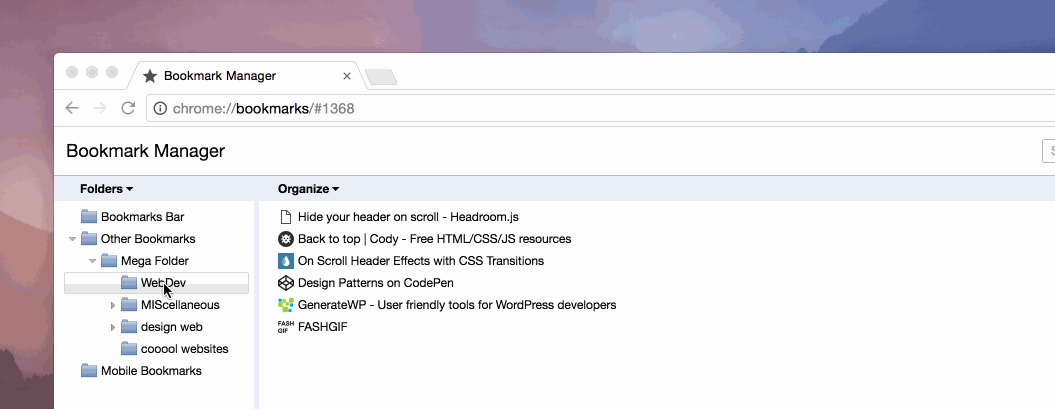This screenshot has height=409, width=1055.
Task: Select the Mega Folder item
Action: [155, 261]
